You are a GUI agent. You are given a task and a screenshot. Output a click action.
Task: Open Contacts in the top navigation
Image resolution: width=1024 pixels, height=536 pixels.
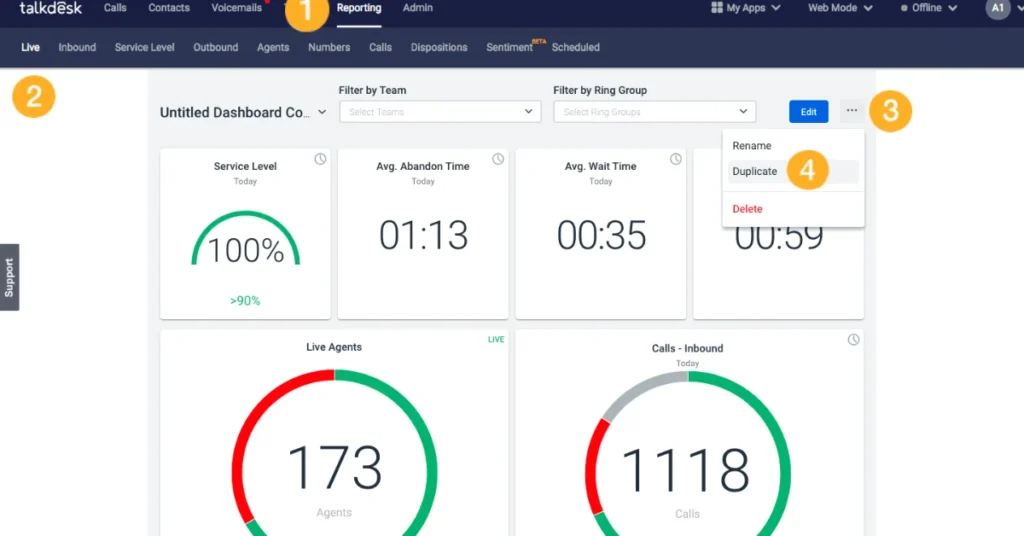(169, 8)
